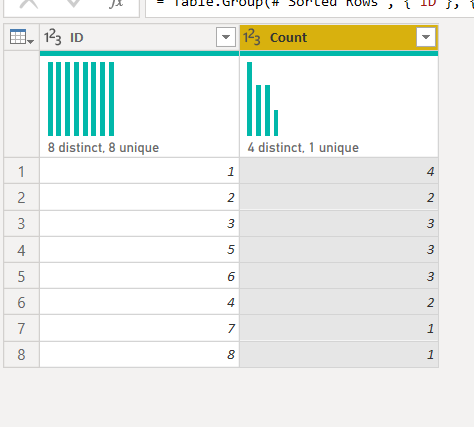Screen dimensions: 474x427
Task: Click ID cell in row 6
Action: click(139, 302)
